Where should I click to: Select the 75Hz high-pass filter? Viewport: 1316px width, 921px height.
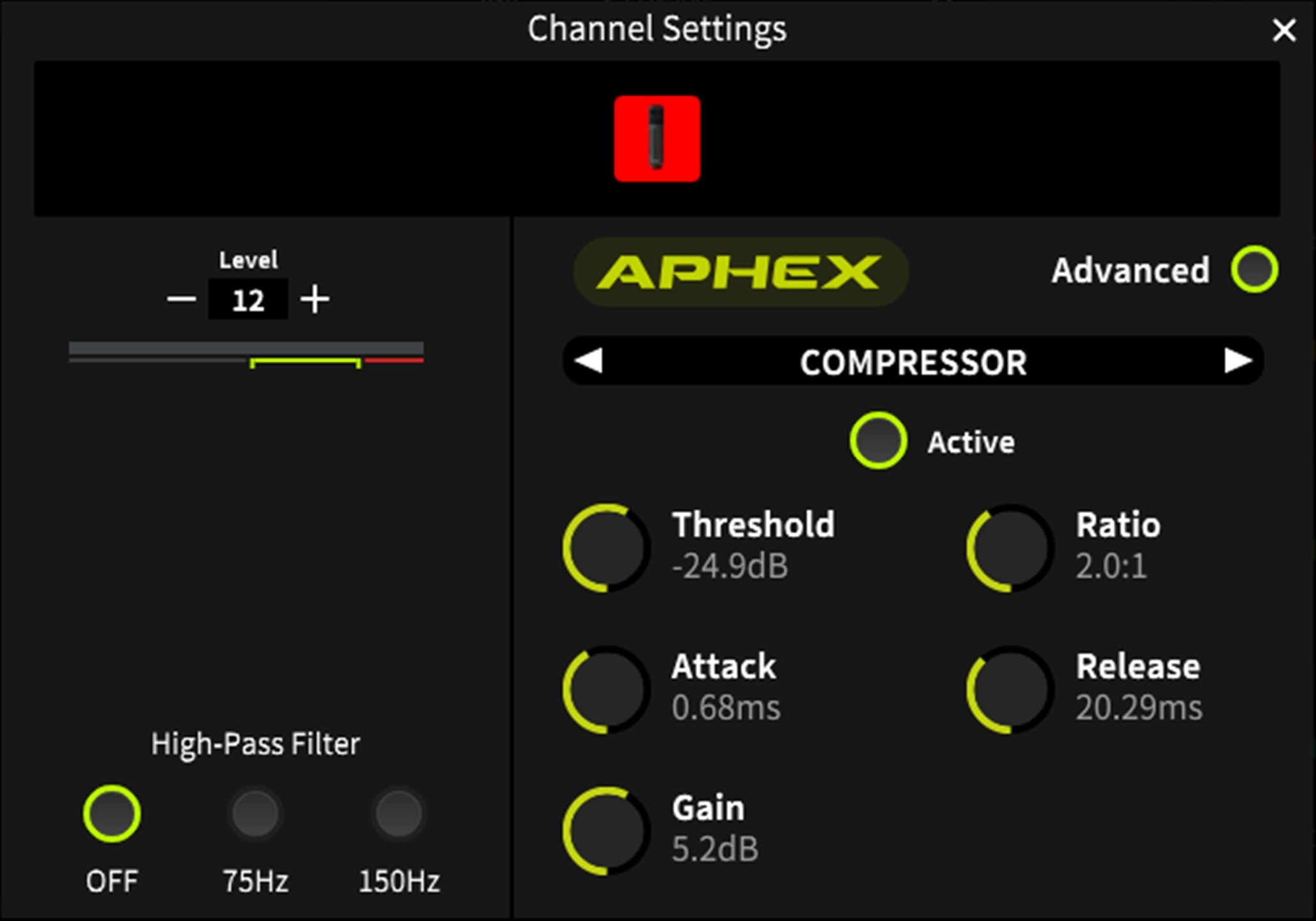point(255,814)
